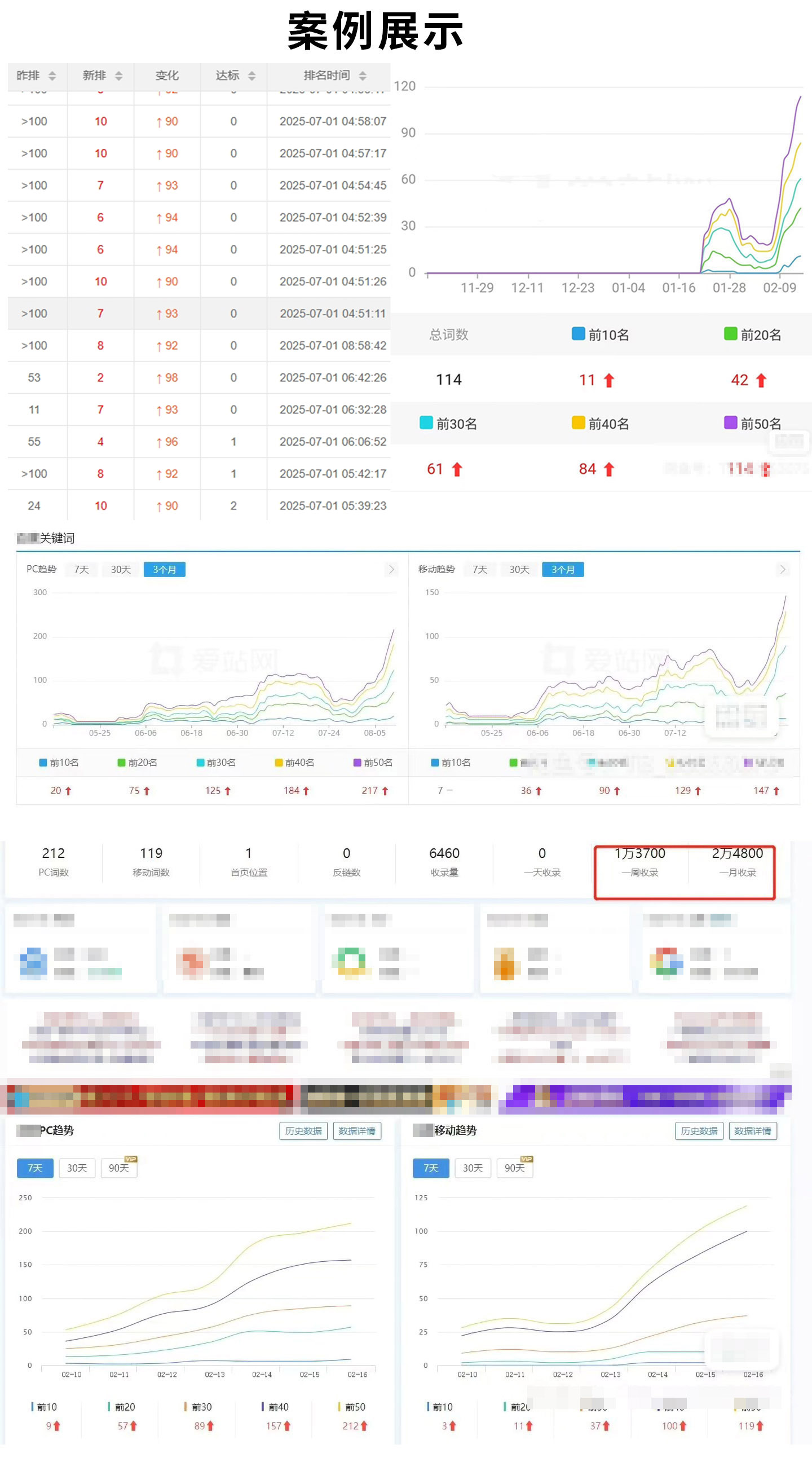Click the red up arrow beside 42

click(x=761, y=380)
